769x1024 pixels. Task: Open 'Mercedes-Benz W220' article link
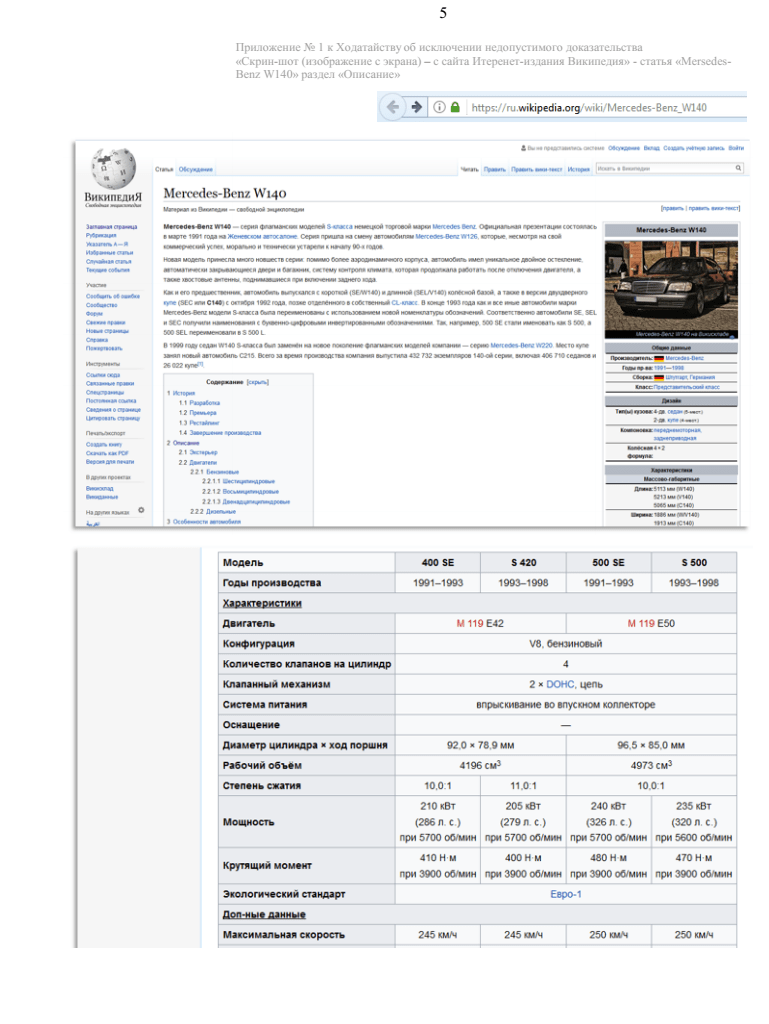click(522, 345)
